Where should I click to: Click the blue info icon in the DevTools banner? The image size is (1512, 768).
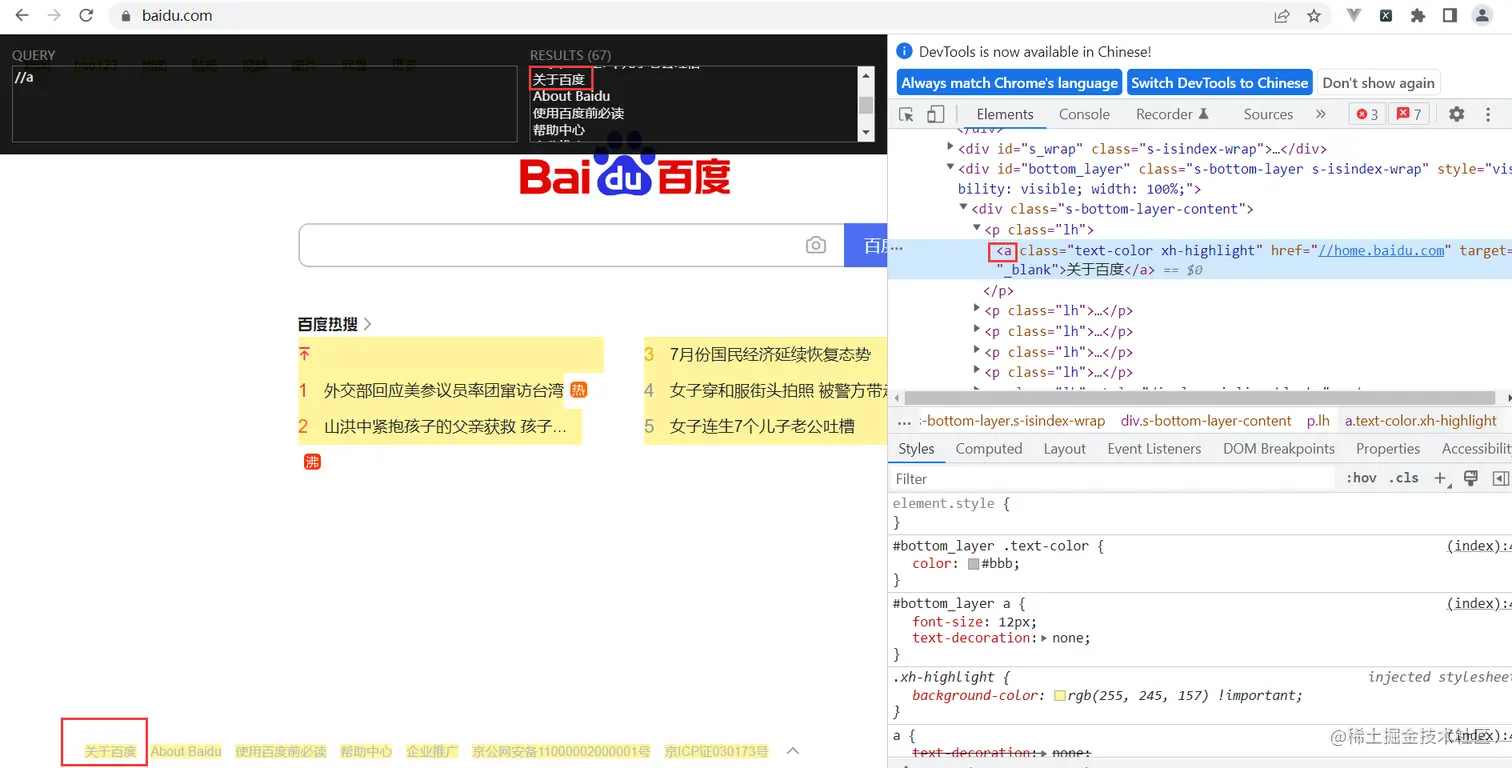click(904, 51)
